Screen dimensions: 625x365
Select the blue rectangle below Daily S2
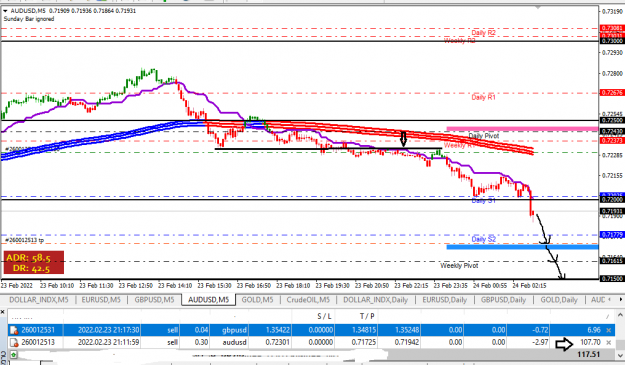[522, 247]
